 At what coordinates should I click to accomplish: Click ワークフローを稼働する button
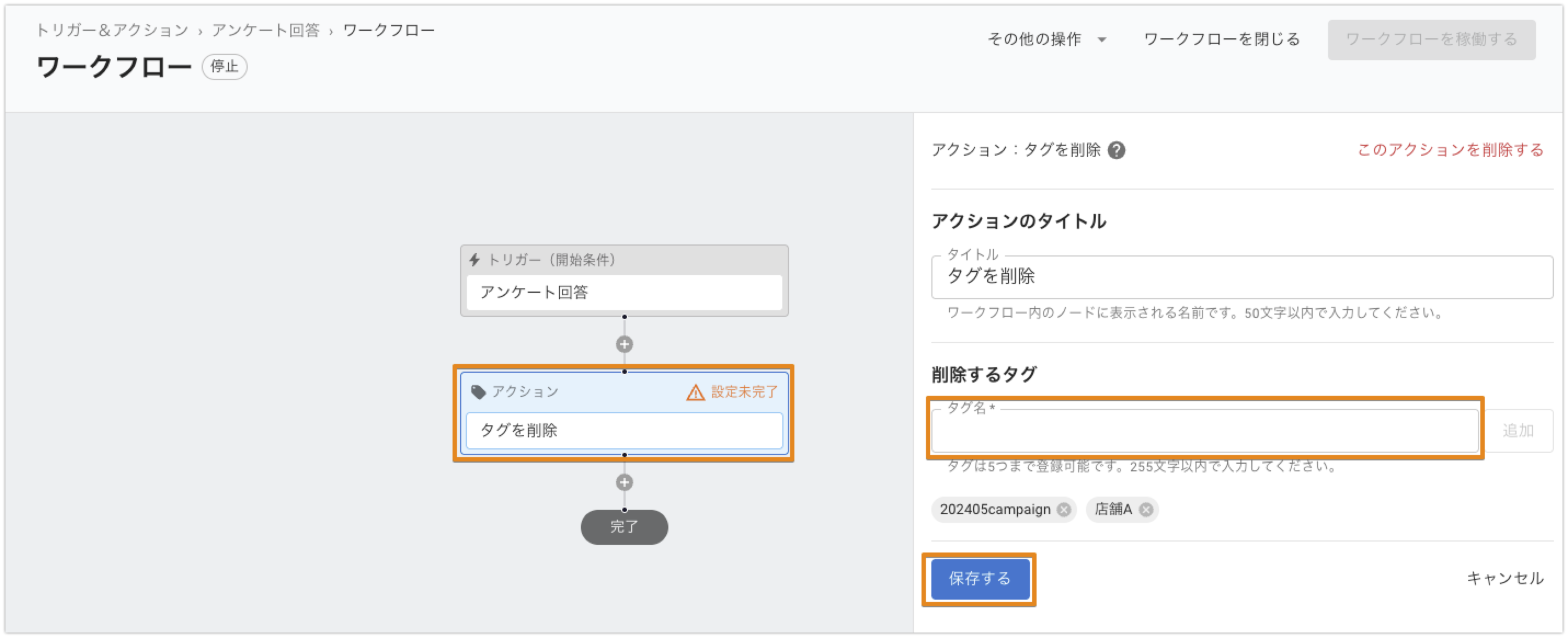point(1431,39)
